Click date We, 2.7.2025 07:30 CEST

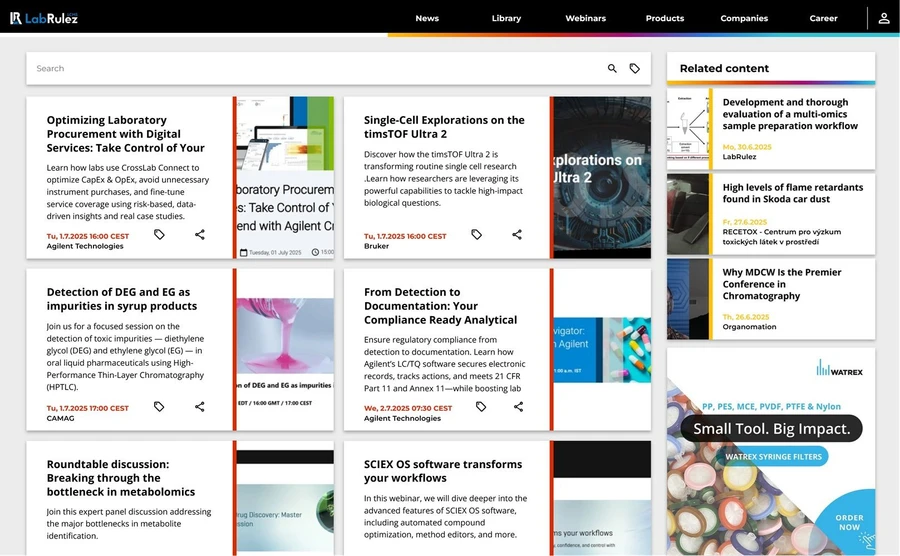tap(408, 409)
